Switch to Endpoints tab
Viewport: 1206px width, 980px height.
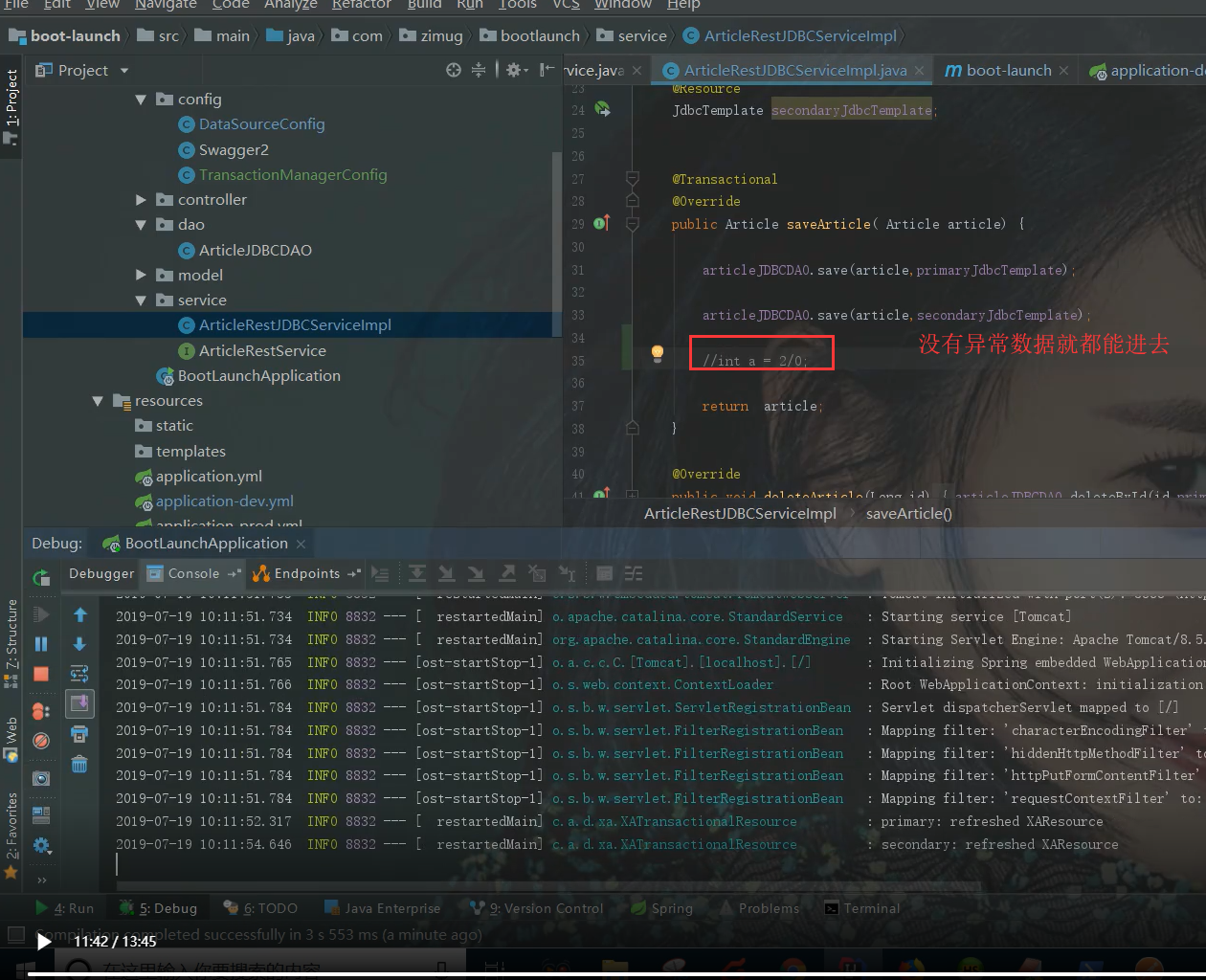(306, 573)
